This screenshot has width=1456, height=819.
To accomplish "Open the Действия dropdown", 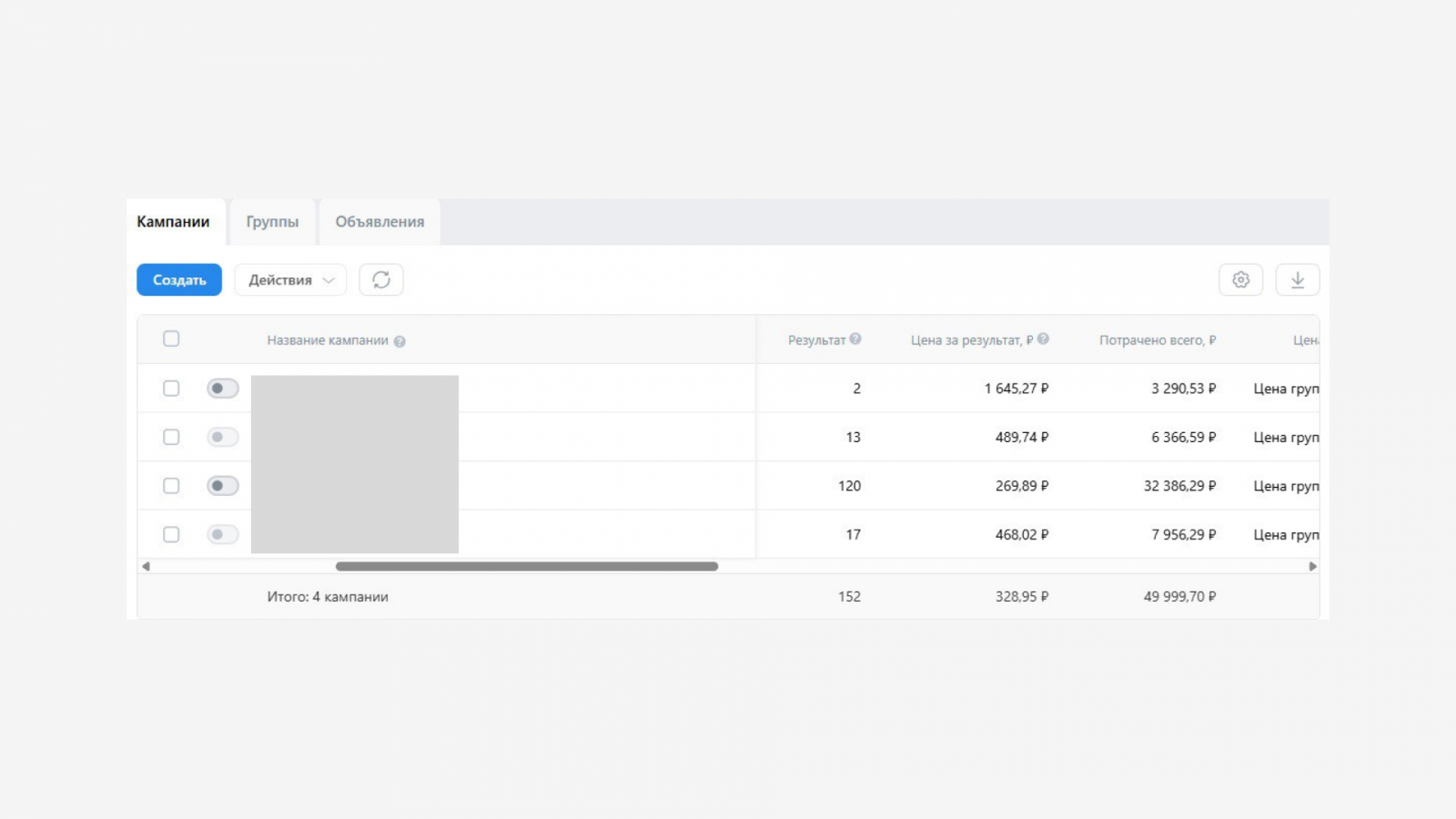I will point(290,280).
